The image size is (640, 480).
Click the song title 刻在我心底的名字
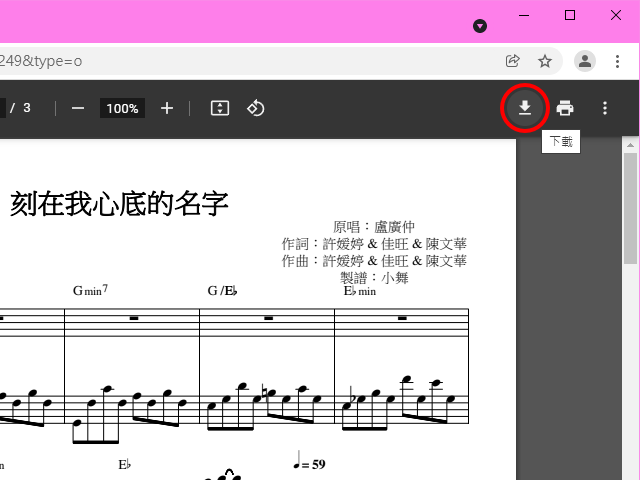(x=119, y=204)
